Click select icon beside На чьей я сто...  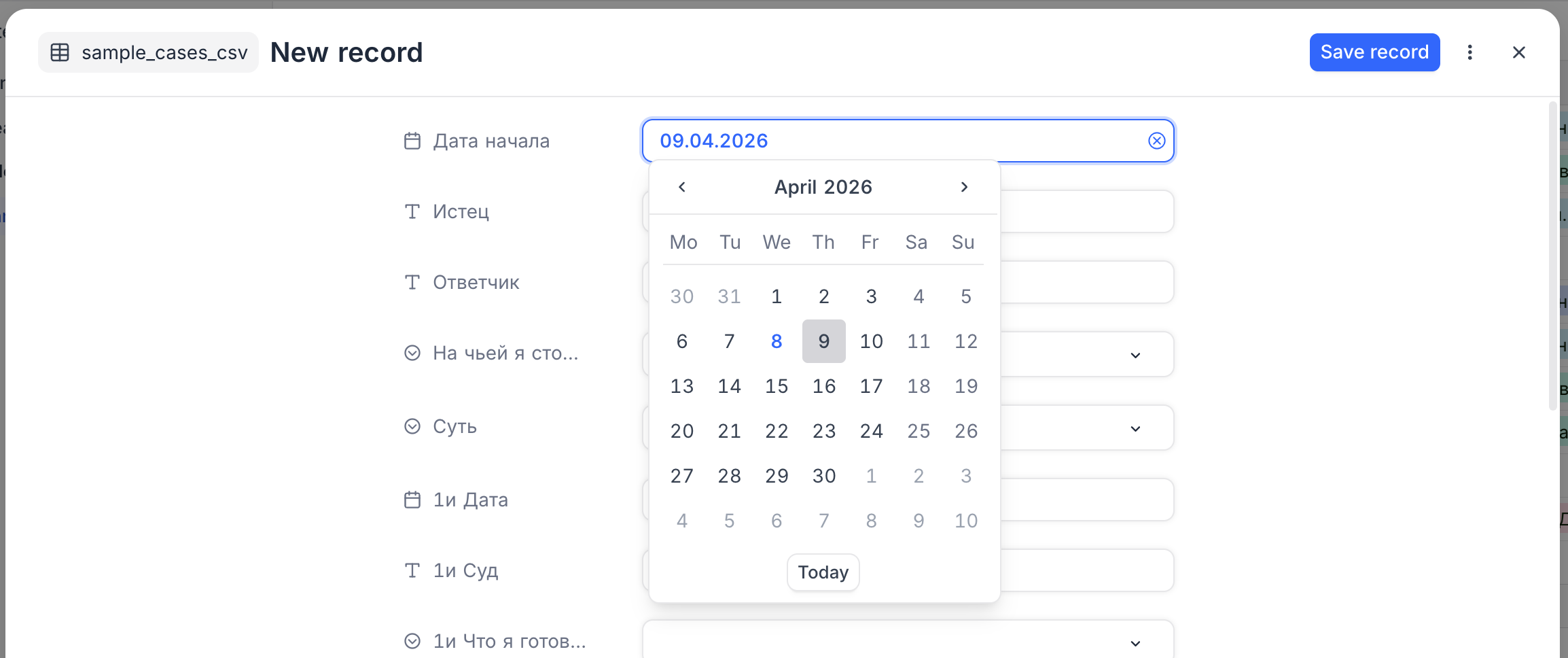pyautogui.click(x=412, y=353)
